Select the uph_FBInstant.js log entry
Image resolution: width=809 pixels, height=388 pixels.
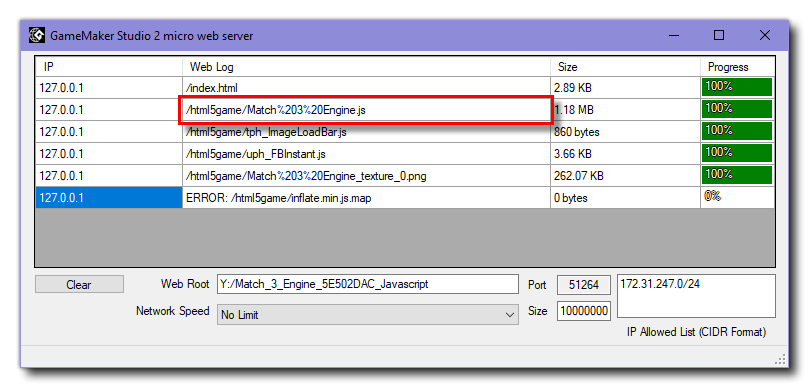point(366,154)
